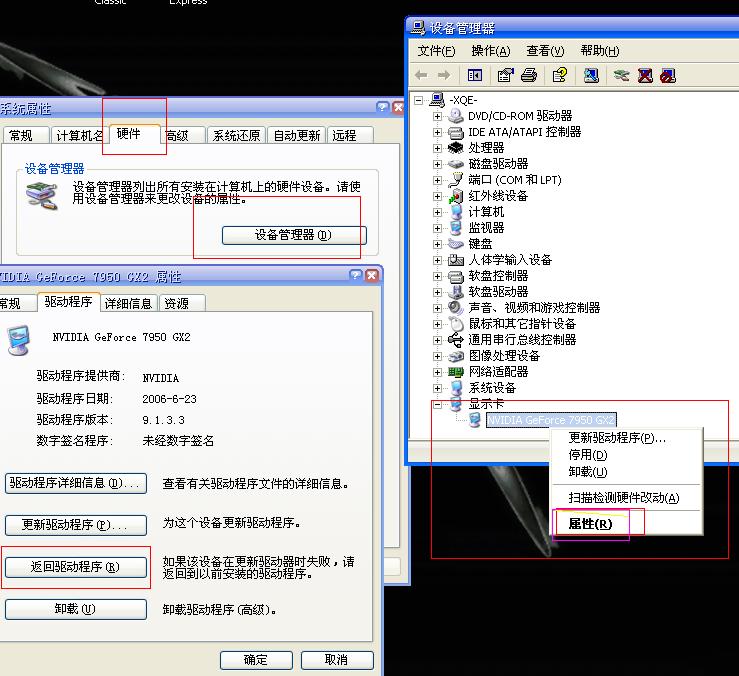Toggle the show/hide console tree icon

click(475, 75)
